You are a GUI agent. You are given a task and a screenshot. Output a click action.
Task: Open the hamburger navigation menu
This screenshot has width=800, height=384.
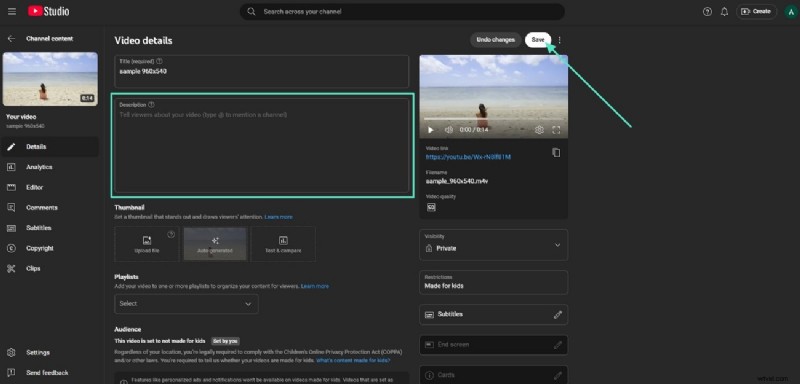click(12, 11)
